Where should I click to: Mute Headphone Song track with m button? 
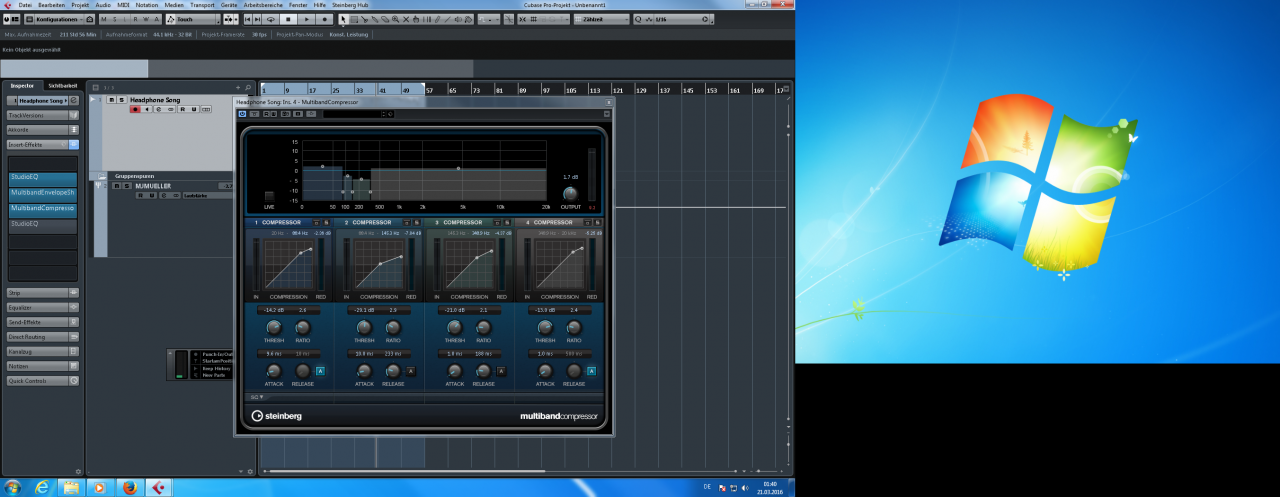[x=112, y=100]
